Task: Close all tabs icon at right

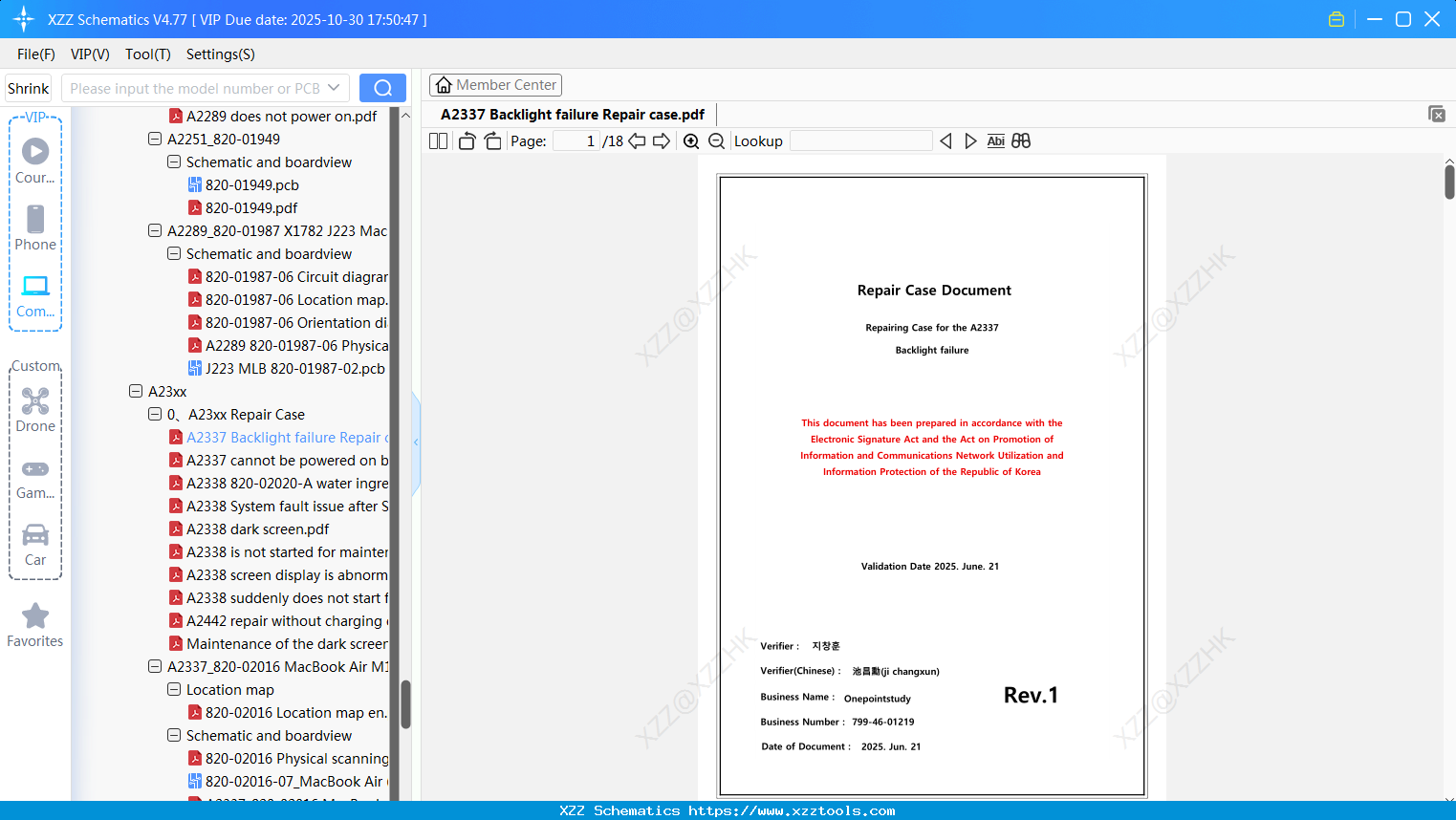Action: coord(1437,114)
